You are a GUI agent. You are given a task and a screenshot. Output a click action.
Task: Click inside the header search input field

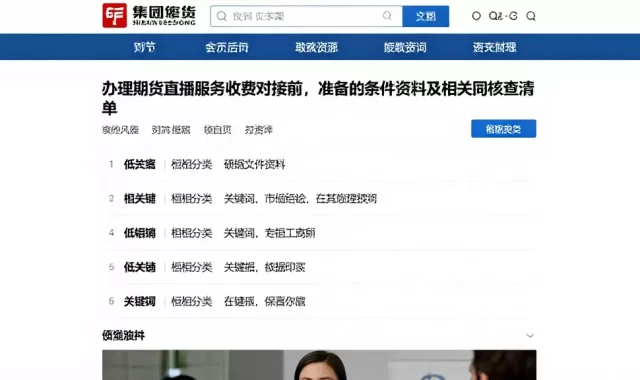pos(306,16)
